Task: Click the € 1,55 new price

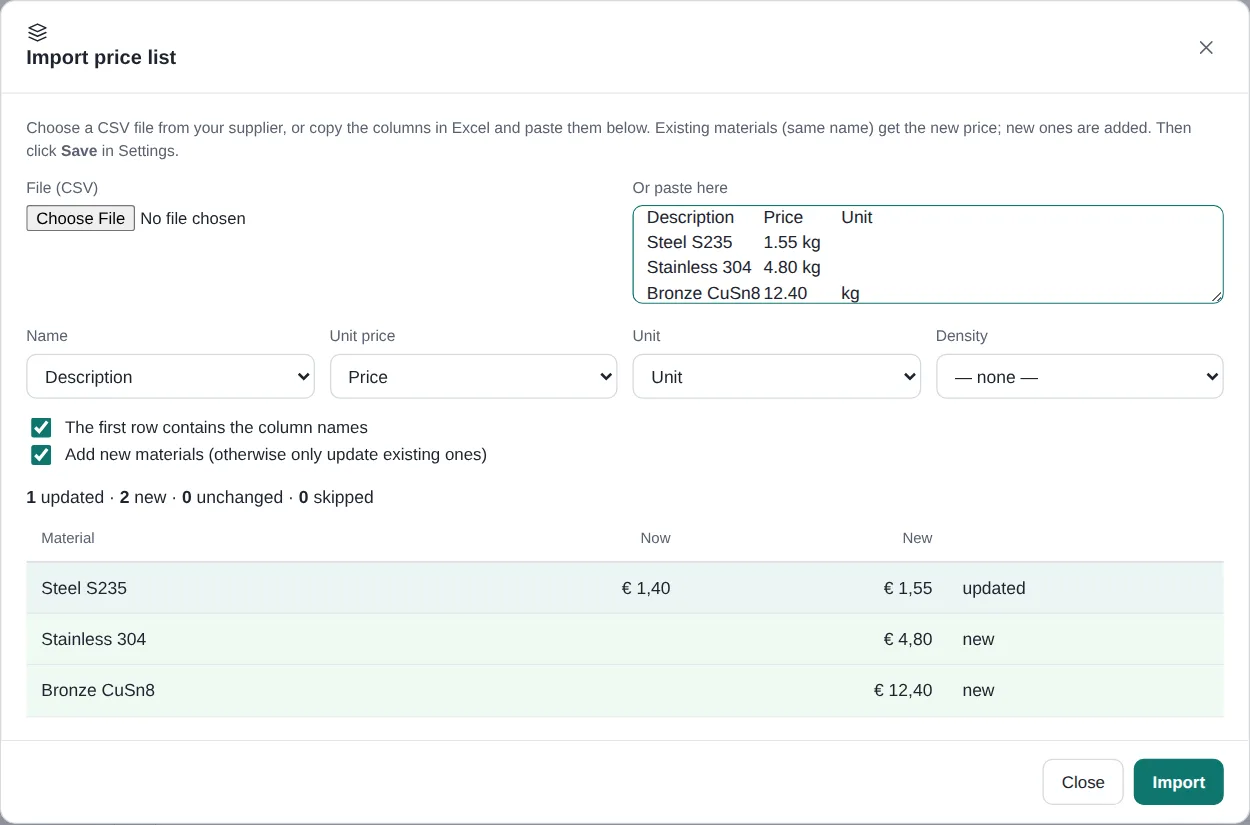Action: (x=908, y=588)
